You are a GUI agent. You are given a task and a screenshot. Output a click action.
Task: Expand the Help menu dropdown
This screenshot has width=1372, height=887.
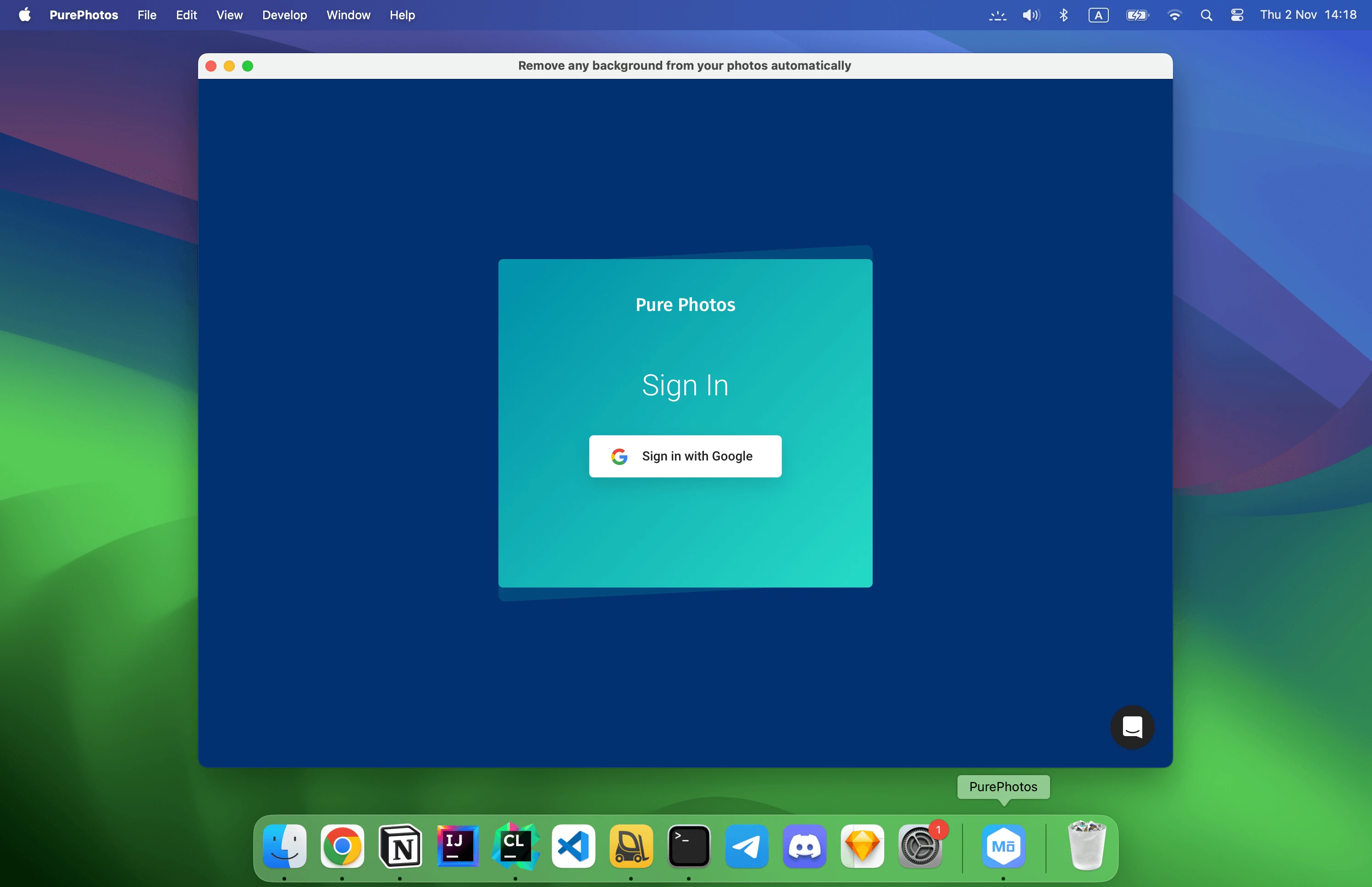tap(401, 15)
